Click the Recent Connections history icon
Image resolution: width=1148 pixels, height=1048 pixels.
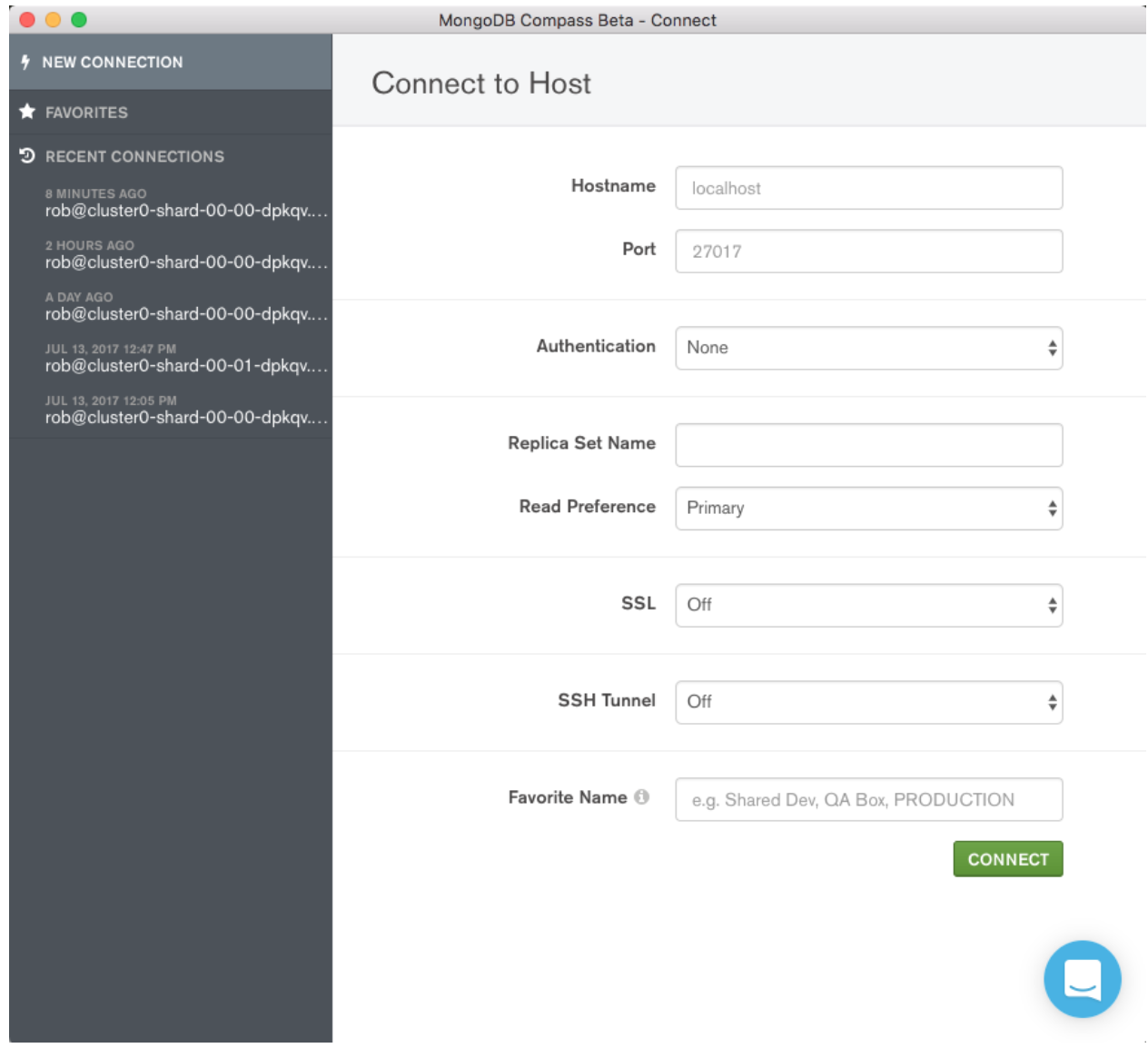(x=27, y=155)
